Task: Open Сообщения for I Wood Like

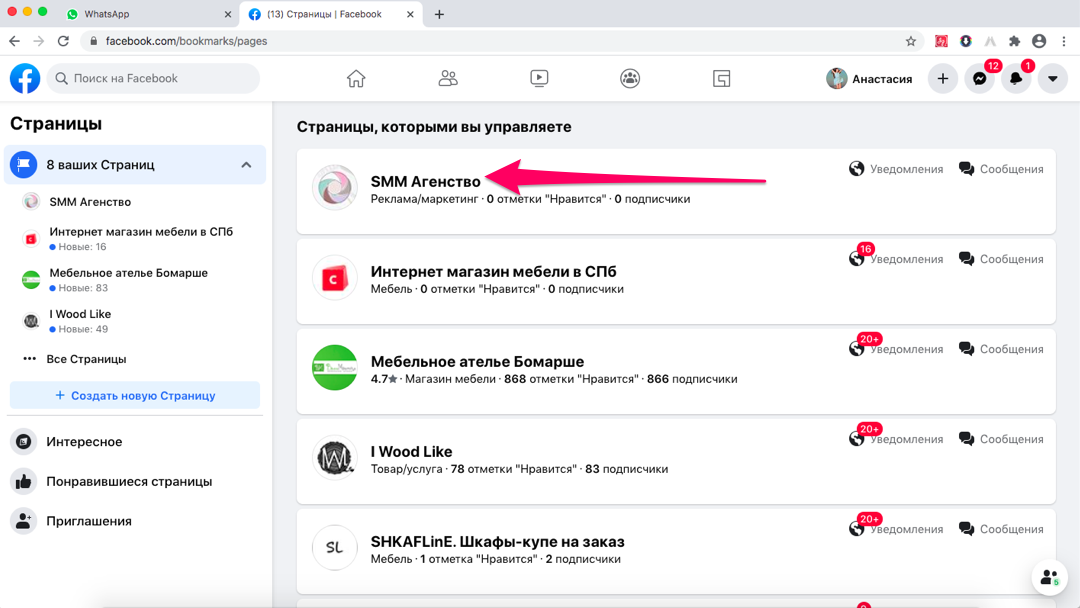Action: (1001, 439)
